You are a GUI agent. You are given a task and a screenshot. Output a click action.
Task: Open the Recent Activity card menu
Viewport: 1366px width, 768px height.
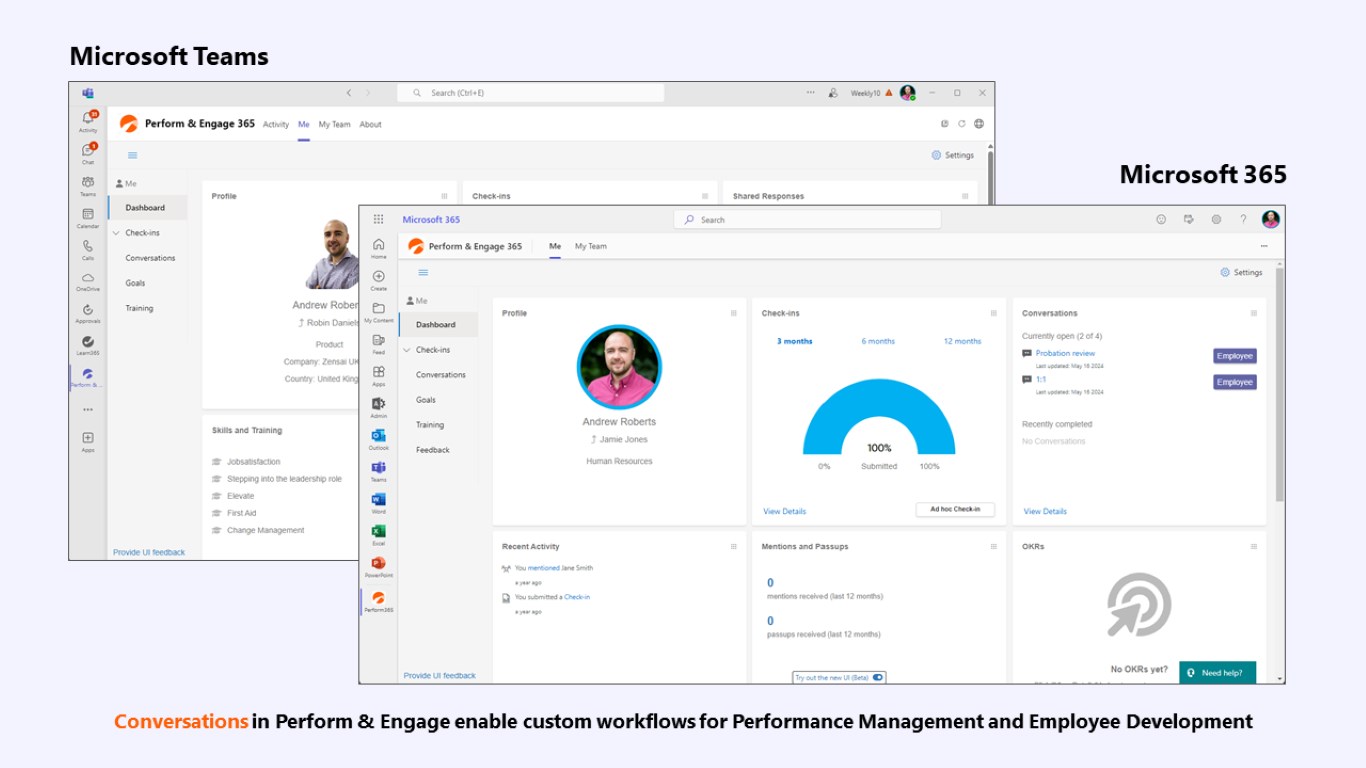pos(733,547)
